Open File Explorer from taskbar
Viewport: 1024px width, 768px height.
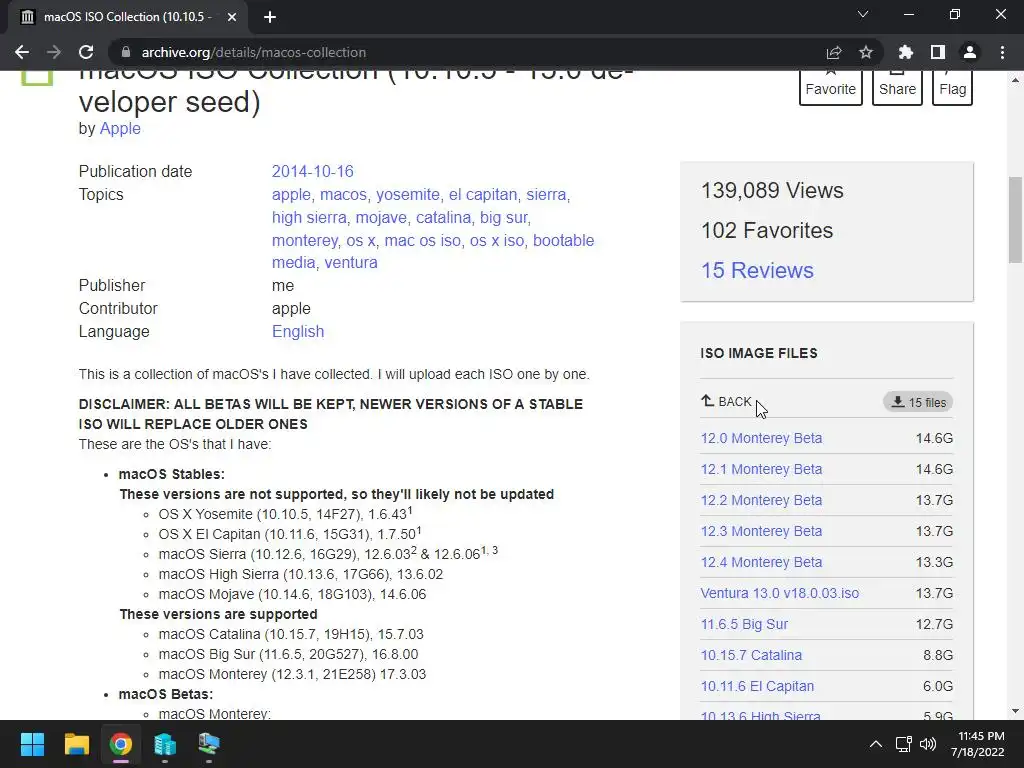(x=76, y=744)
